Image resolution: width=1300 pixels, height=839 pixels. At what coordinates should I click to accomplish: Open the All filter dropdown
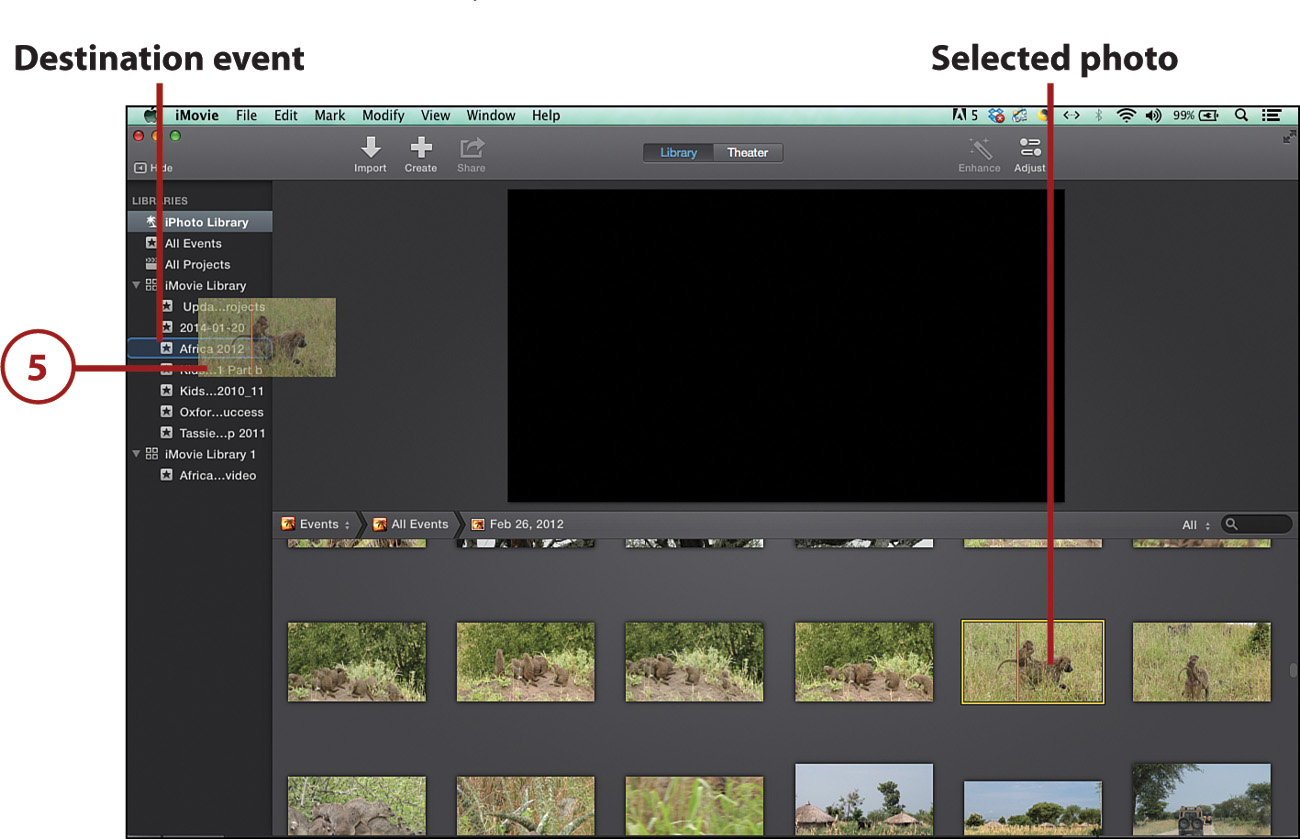click(1196, 525)
